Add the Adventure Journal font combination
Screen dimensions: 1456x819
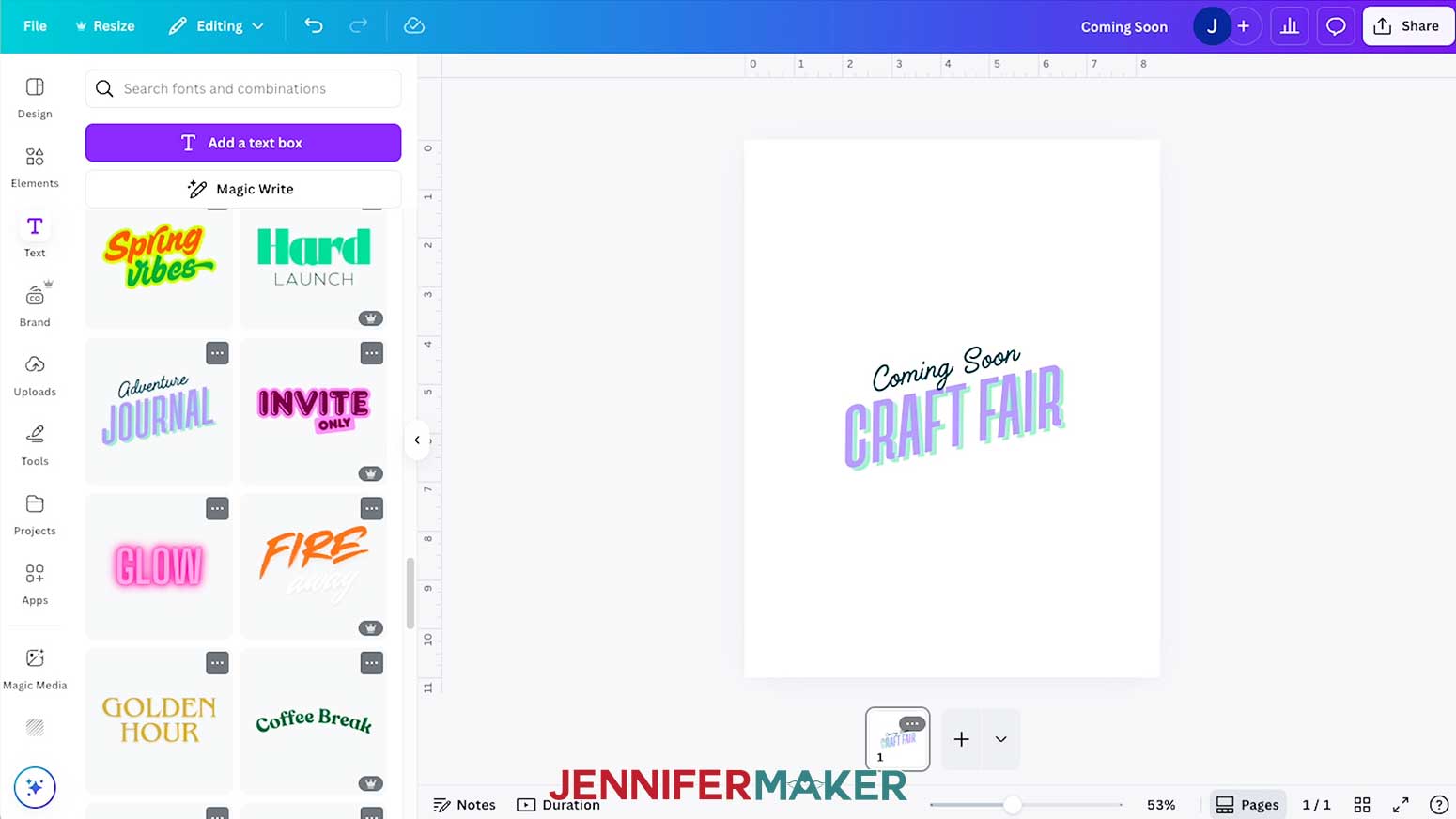point(159,411)
